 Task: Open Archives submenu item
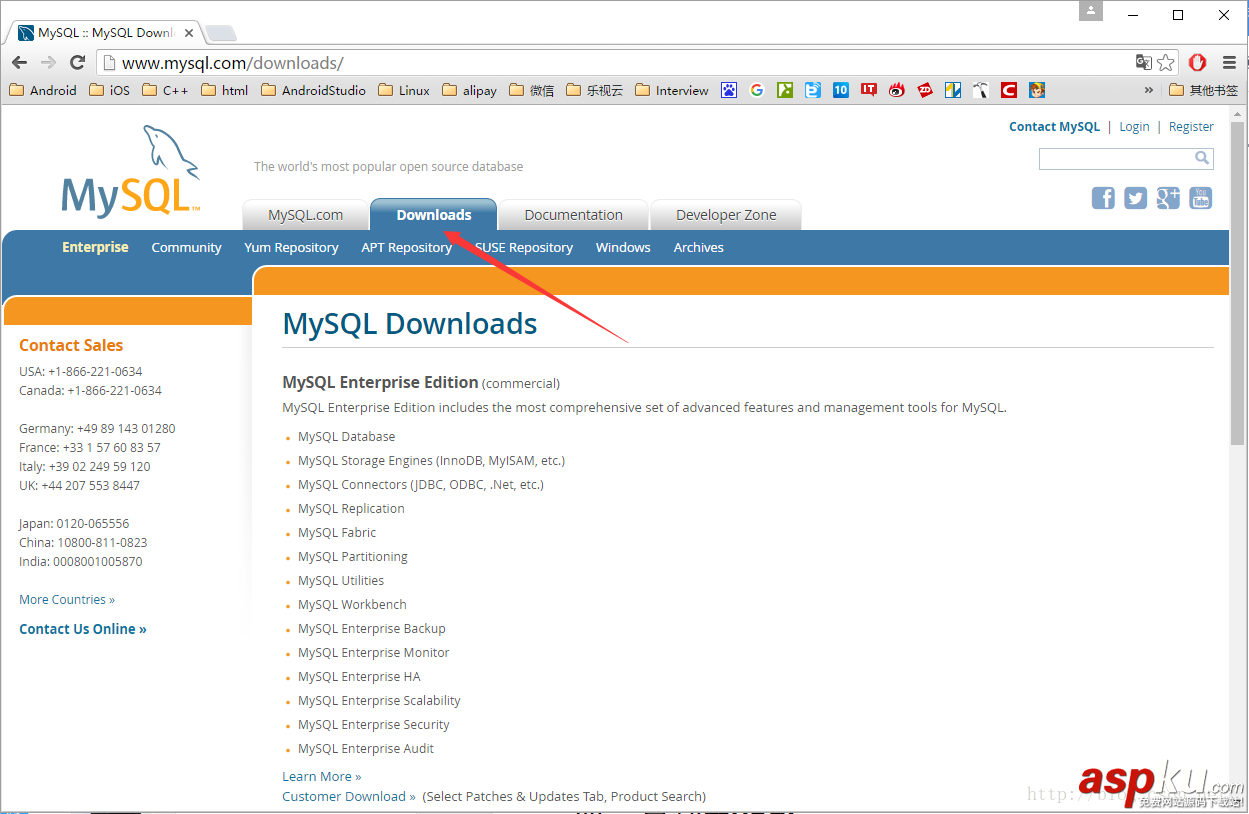[x=698, y=247]
